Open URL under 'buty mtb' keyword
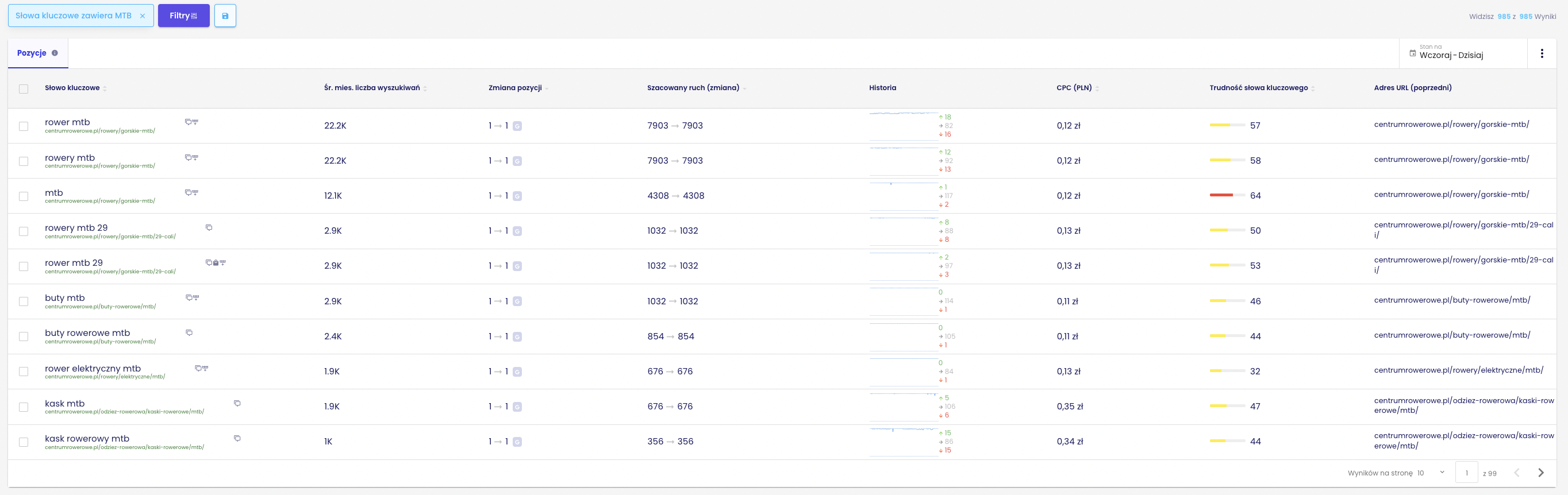The height and width of the screenshot is (495, 1568). coord(101,307)
